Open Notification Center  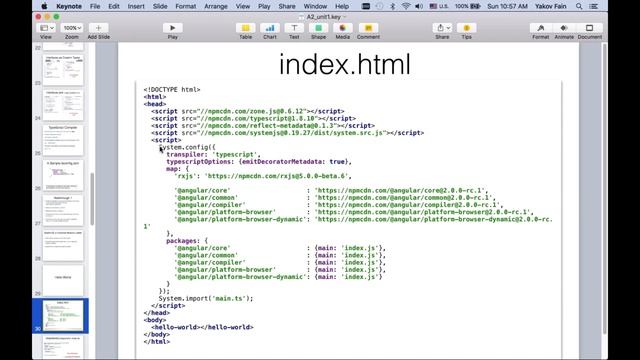[593, 6]
